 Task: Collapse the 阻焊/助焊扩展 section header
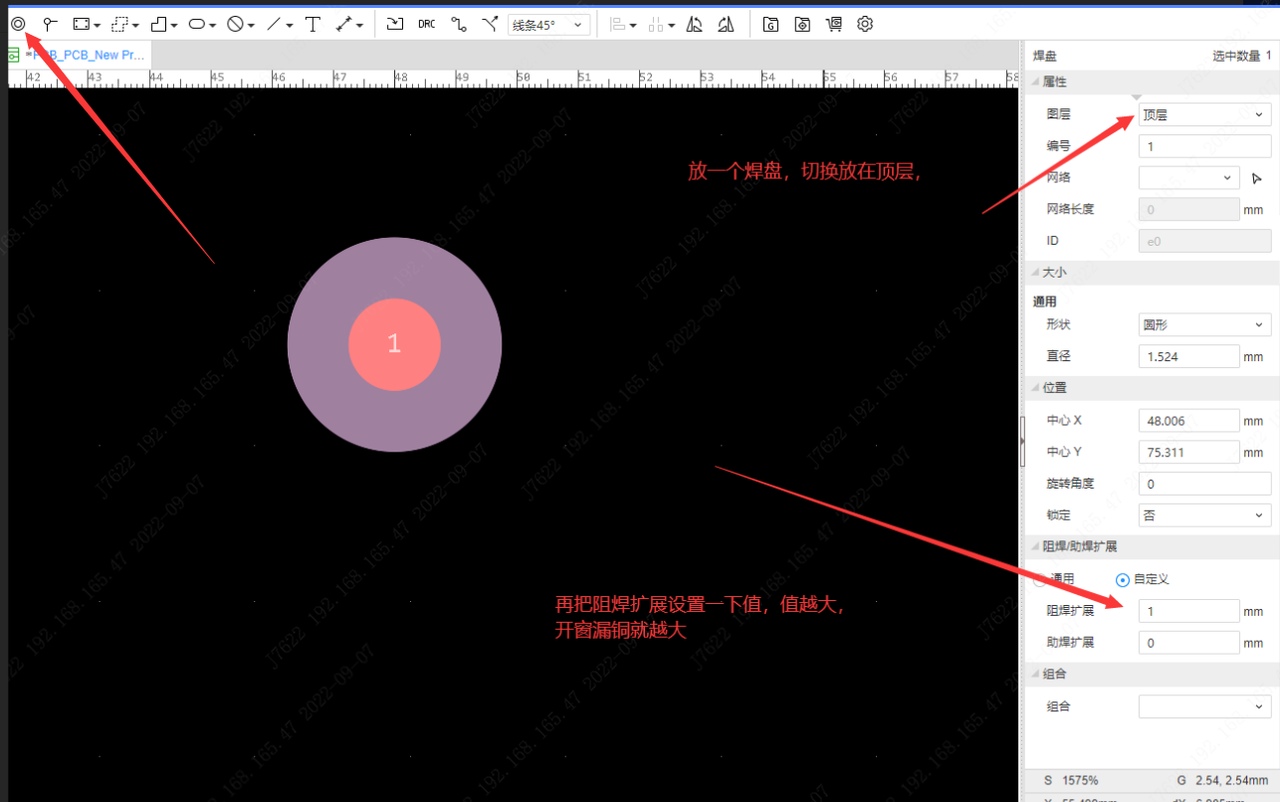1152,546
